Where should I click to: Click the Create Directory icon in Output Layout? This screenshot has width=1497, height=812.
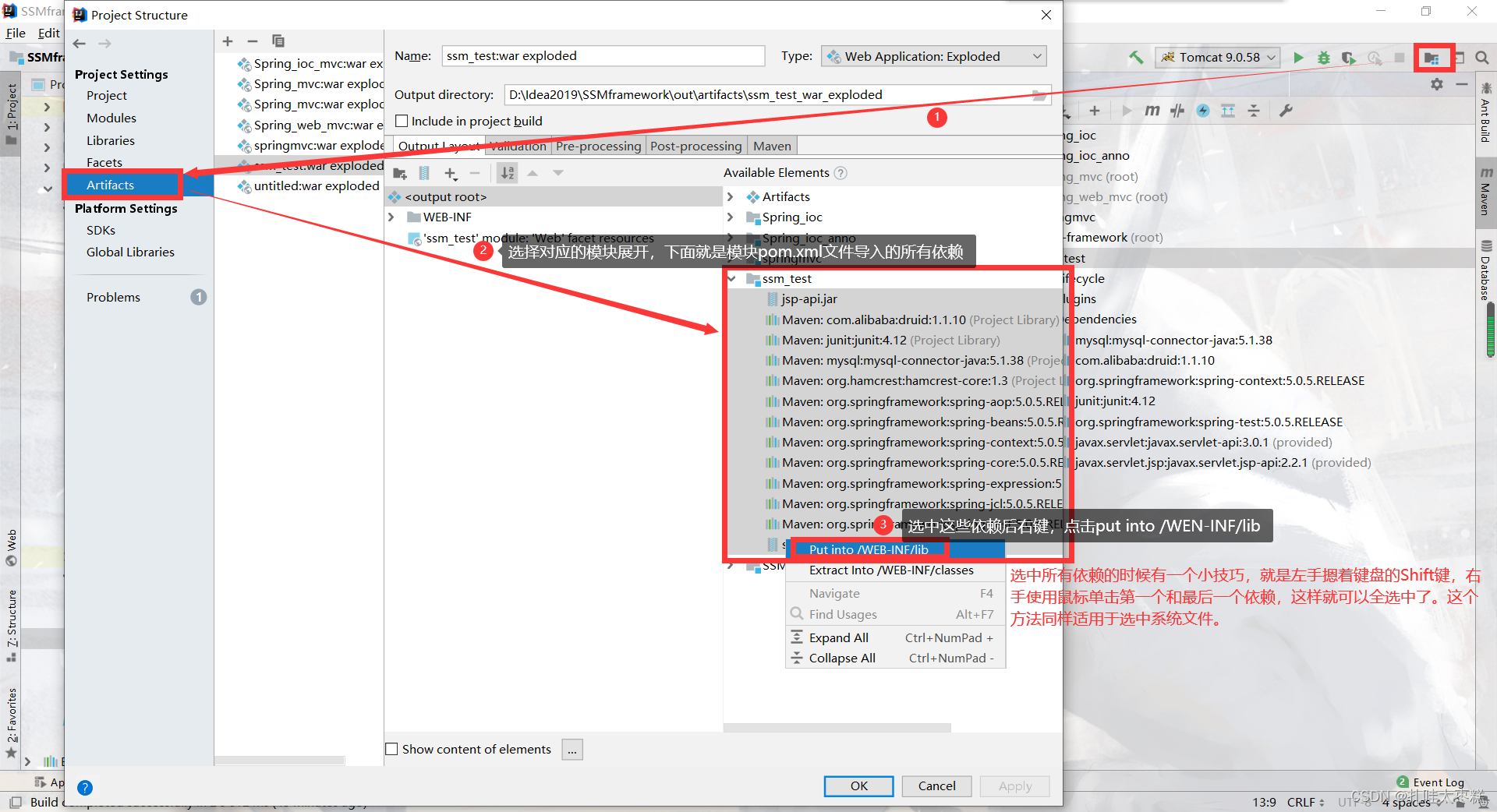[400, 173]
